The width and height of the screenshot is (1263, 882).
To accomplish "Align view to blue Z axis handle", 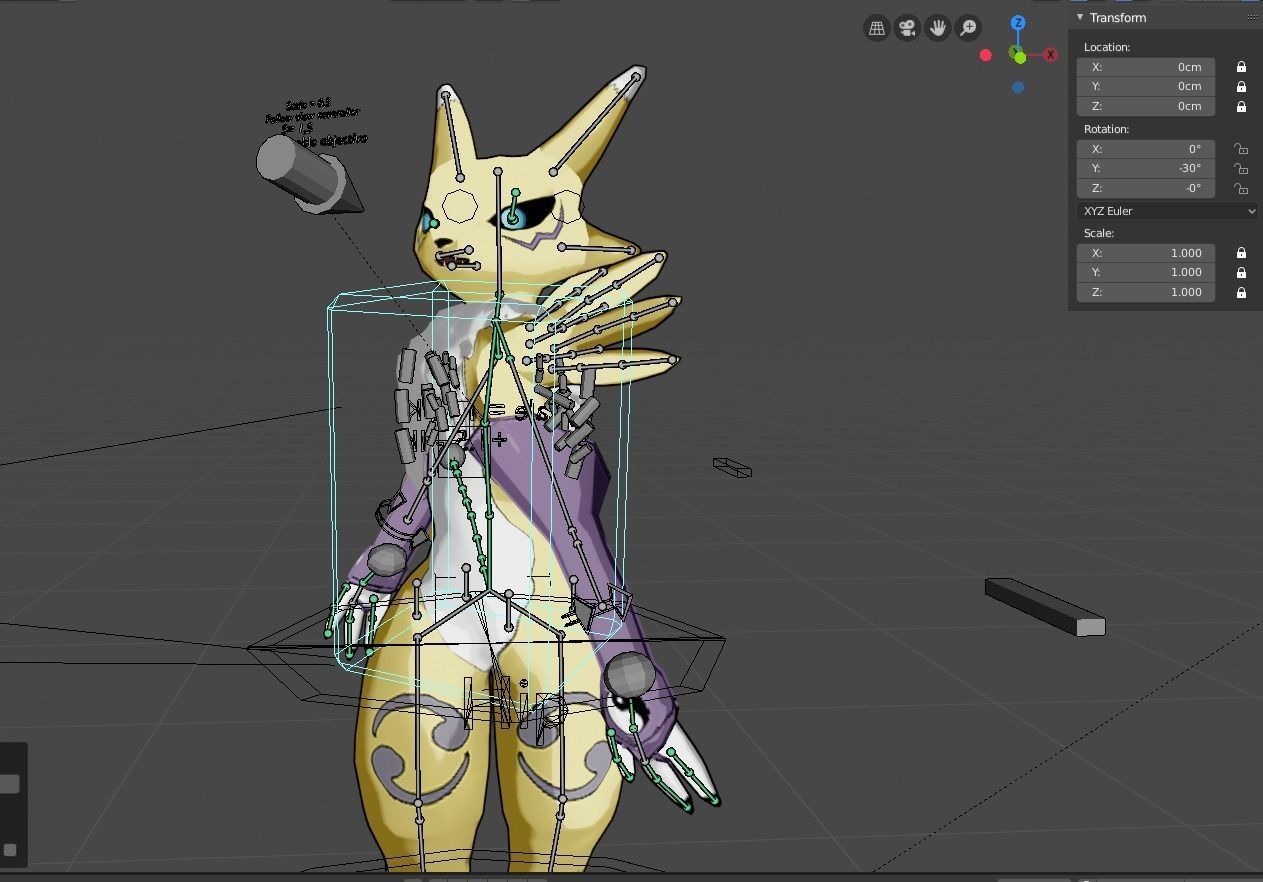I will tap(1018, 22).
